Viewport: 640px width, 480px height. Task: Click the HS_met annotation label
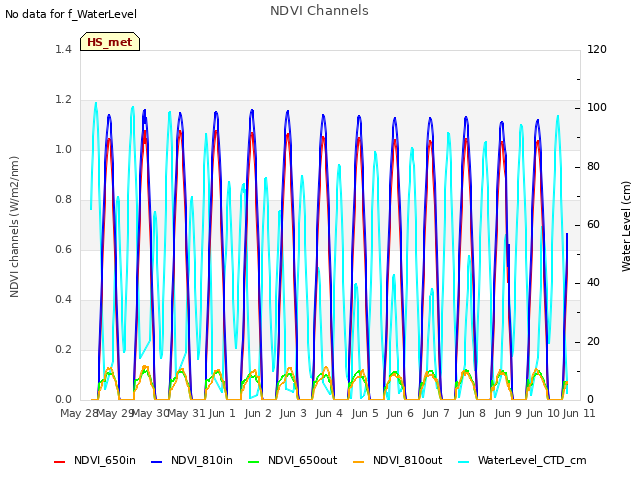[110, 42]
